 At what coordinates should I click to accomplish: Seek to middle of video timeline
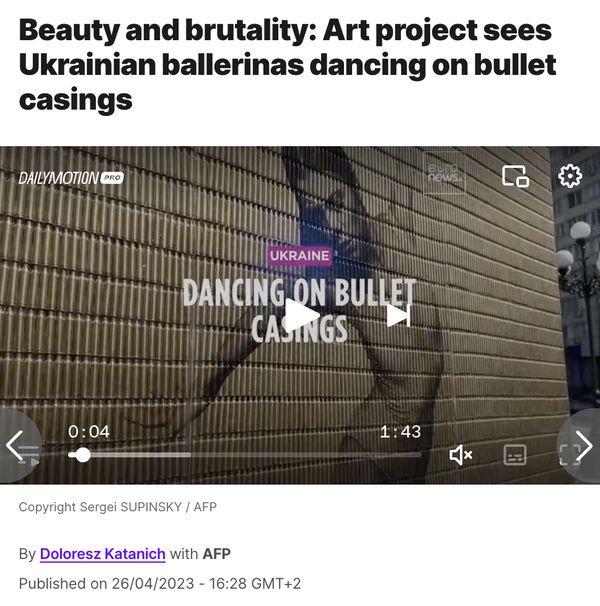coord(245,455)
